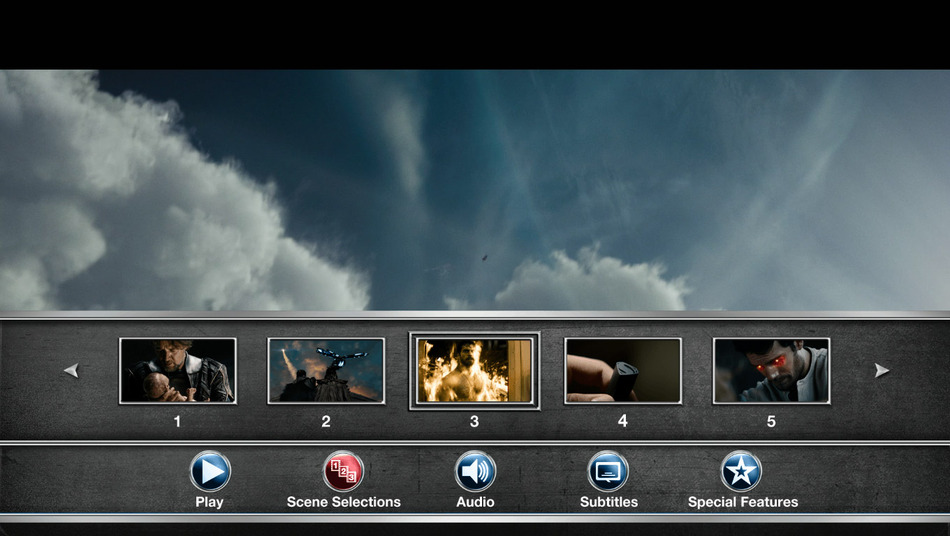
Task: Click the Special Features star icon
Action: (741, 471)
